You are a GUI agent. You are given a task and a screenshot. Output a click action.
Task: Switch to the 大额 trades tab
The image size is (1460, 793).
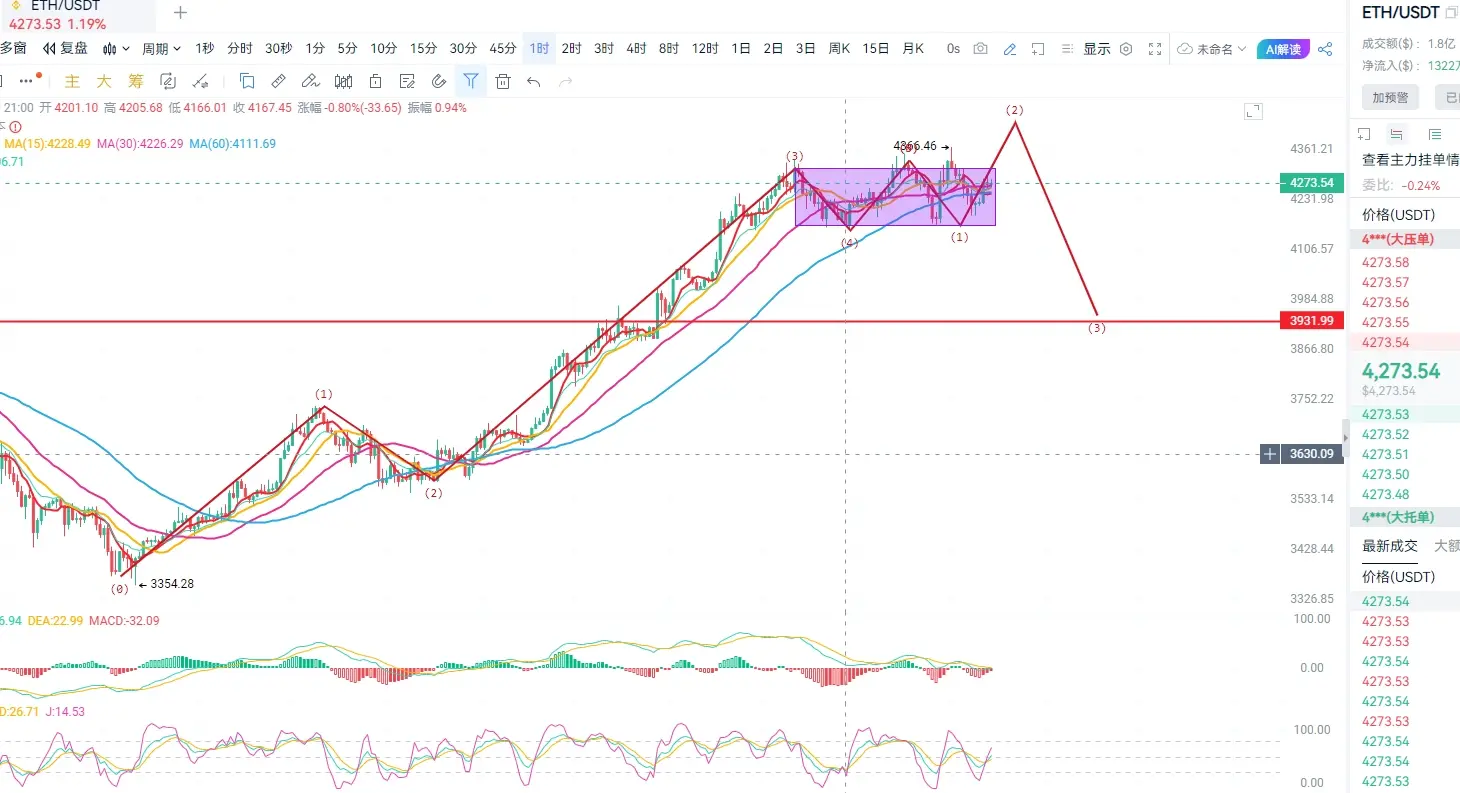click(x=1447, y=545)
